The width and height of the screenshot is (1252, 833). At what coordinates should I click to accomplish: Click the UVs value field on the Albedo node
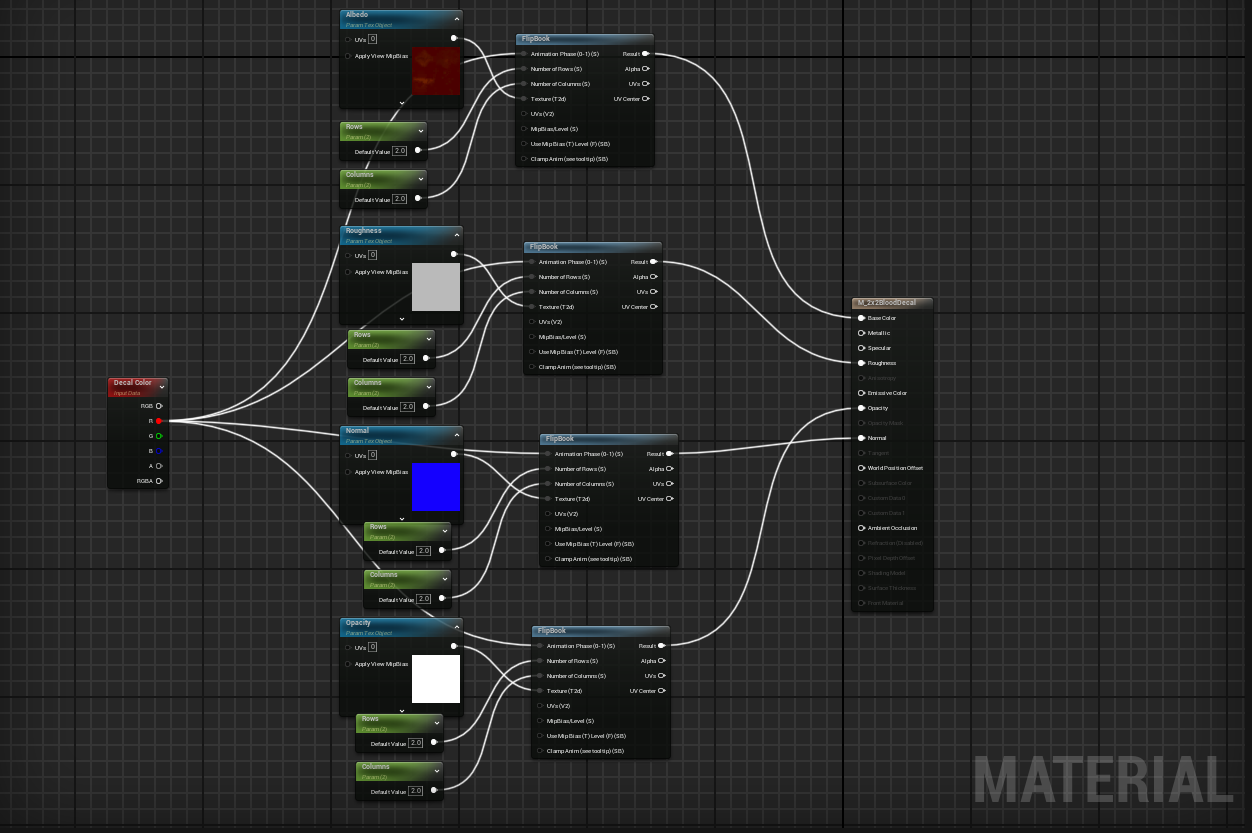pos(372,39)
